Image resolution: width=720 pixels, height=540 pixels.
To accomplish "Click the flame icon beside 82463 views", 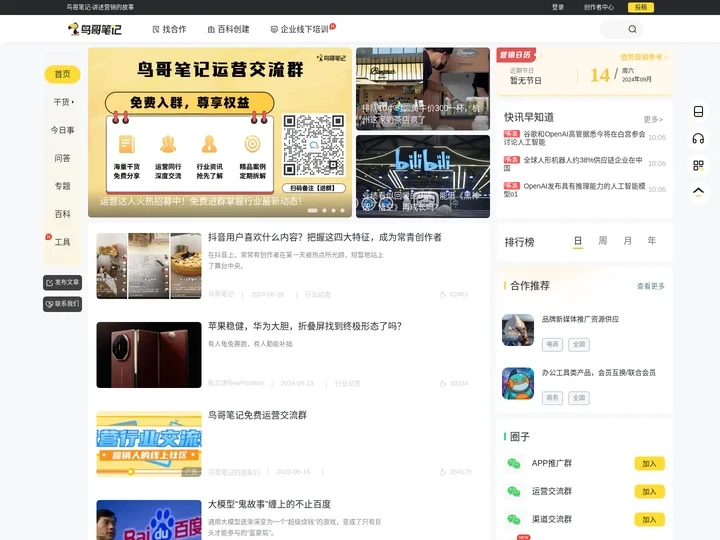I will point(443,294).
